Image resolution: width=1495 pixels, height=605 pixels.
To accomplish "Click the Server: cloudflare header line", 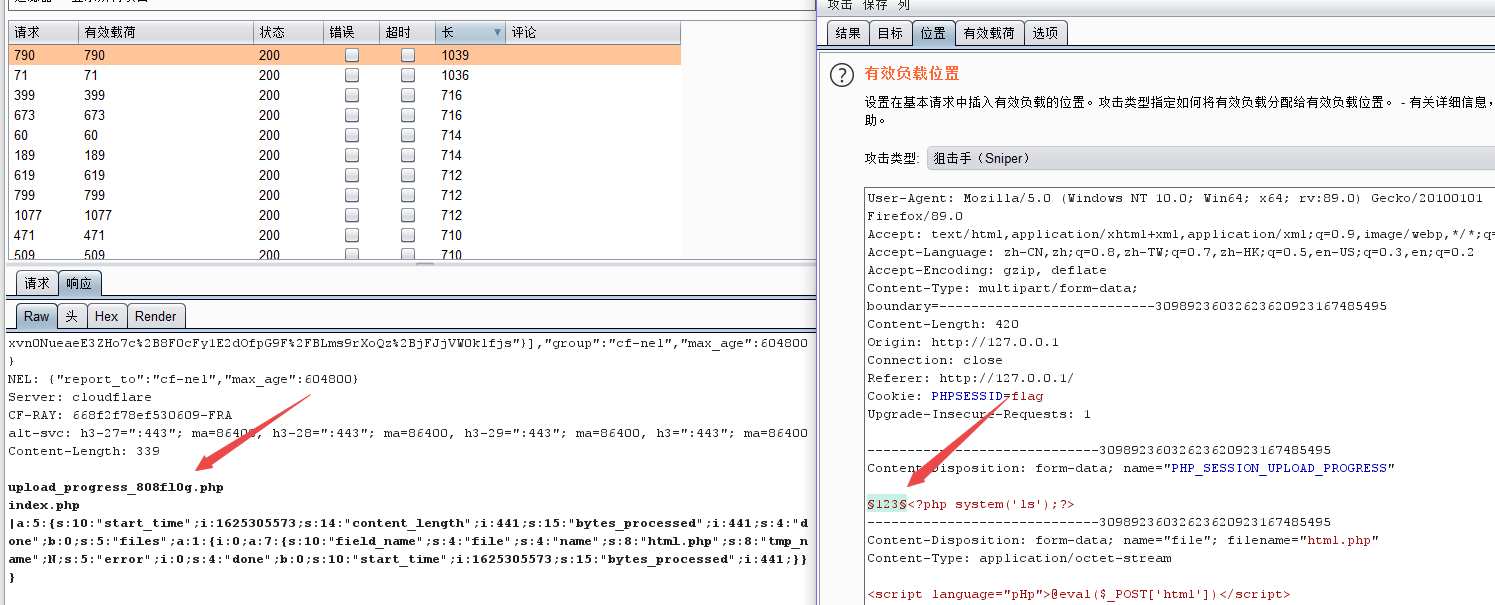I will click(x=80, y=397).
